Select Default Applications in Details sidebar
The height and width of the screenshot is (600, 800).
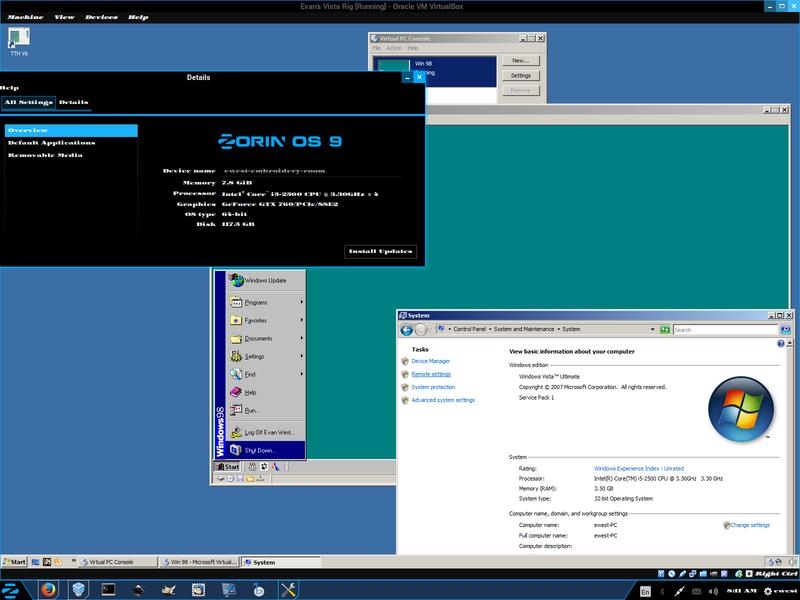[71, 143]
